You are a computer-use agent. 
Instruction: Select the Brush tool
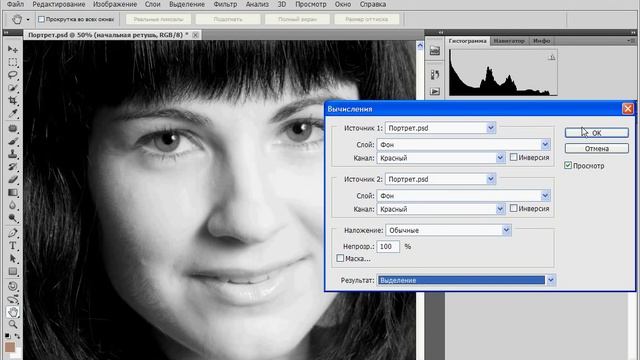pos(13,141)
